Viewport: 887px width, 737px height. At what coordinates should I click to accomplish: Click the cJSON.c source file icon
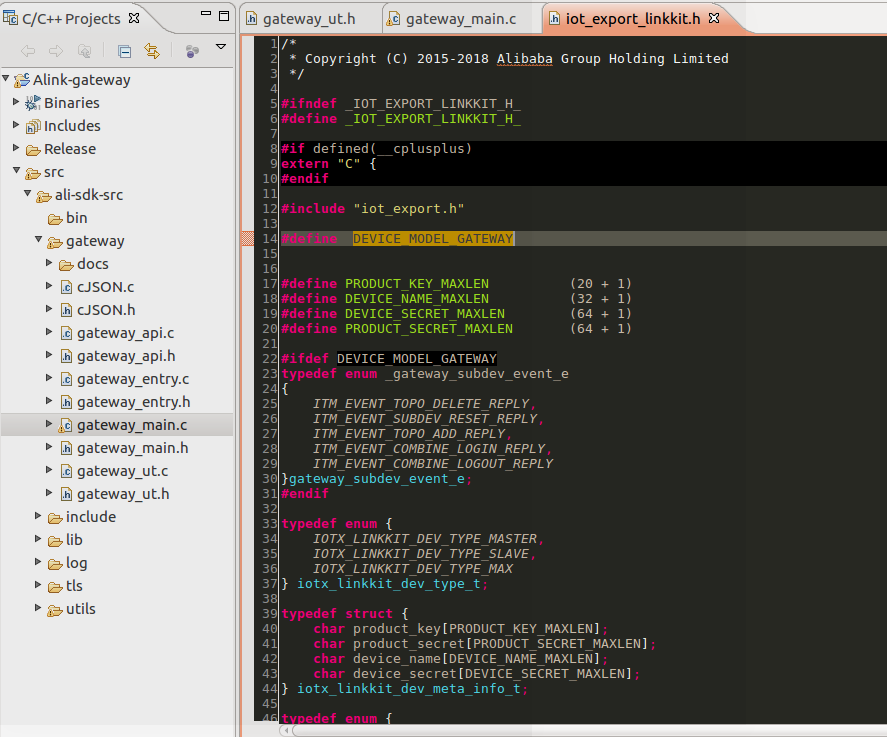click(66, 287)
